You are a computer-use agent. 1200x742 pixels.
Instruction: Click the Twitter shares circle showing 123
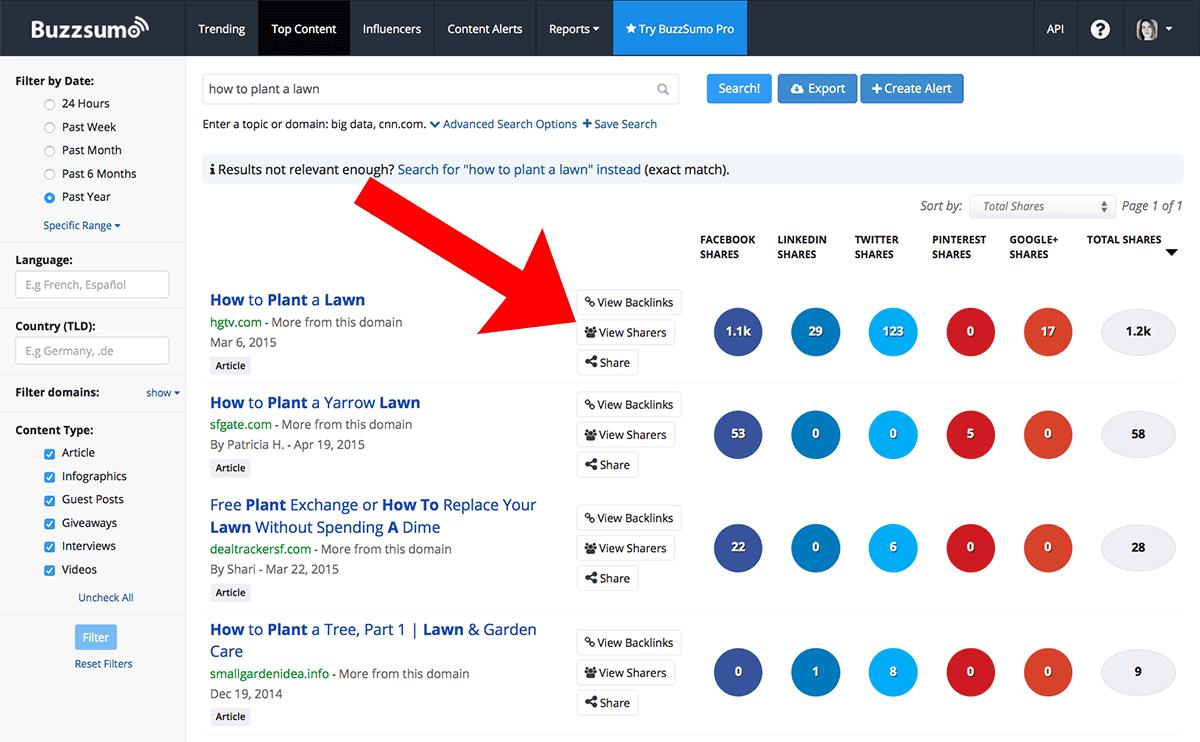(893, 332)
